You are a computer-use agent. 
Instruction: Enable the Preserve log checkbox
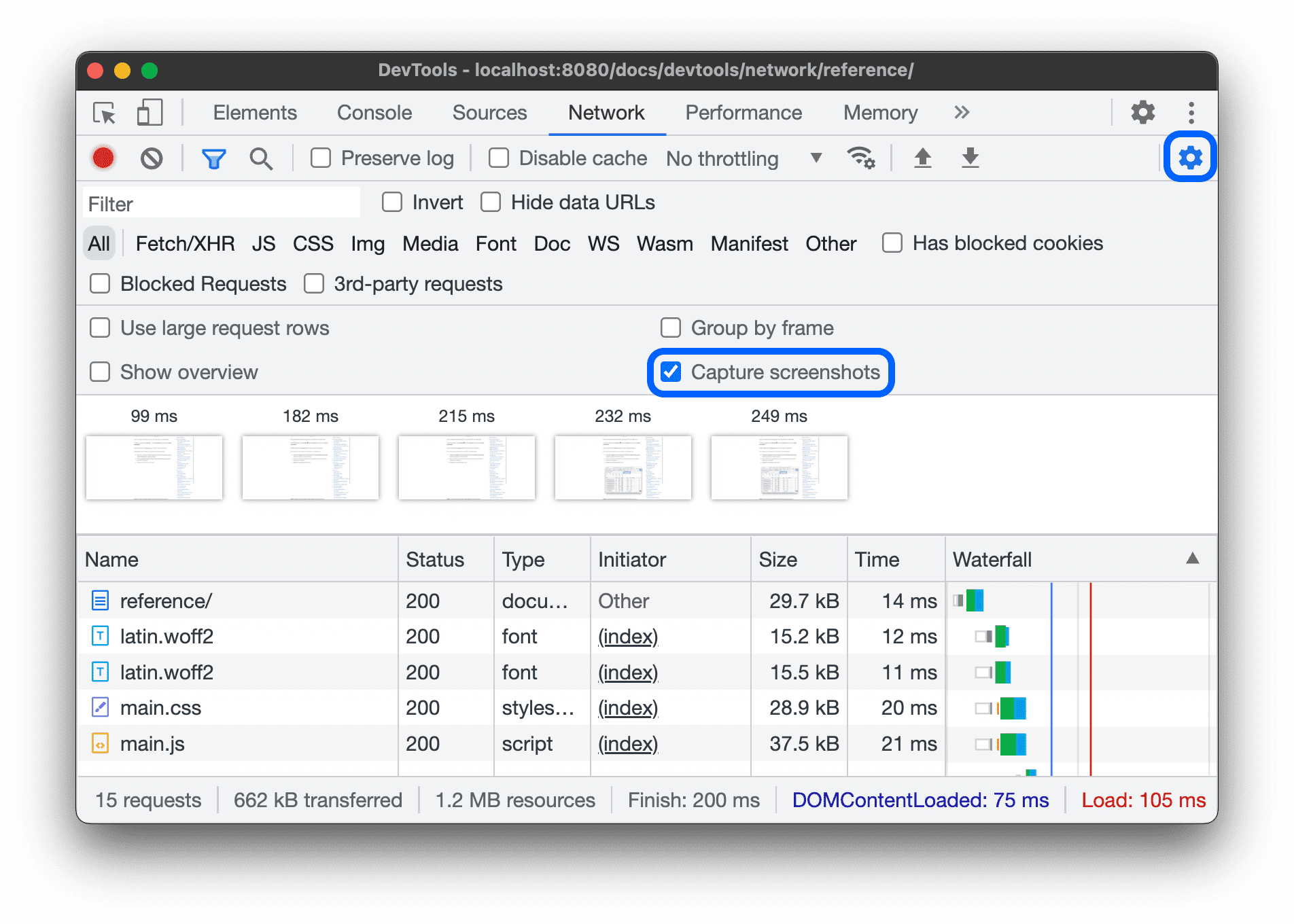click(320, 158)
